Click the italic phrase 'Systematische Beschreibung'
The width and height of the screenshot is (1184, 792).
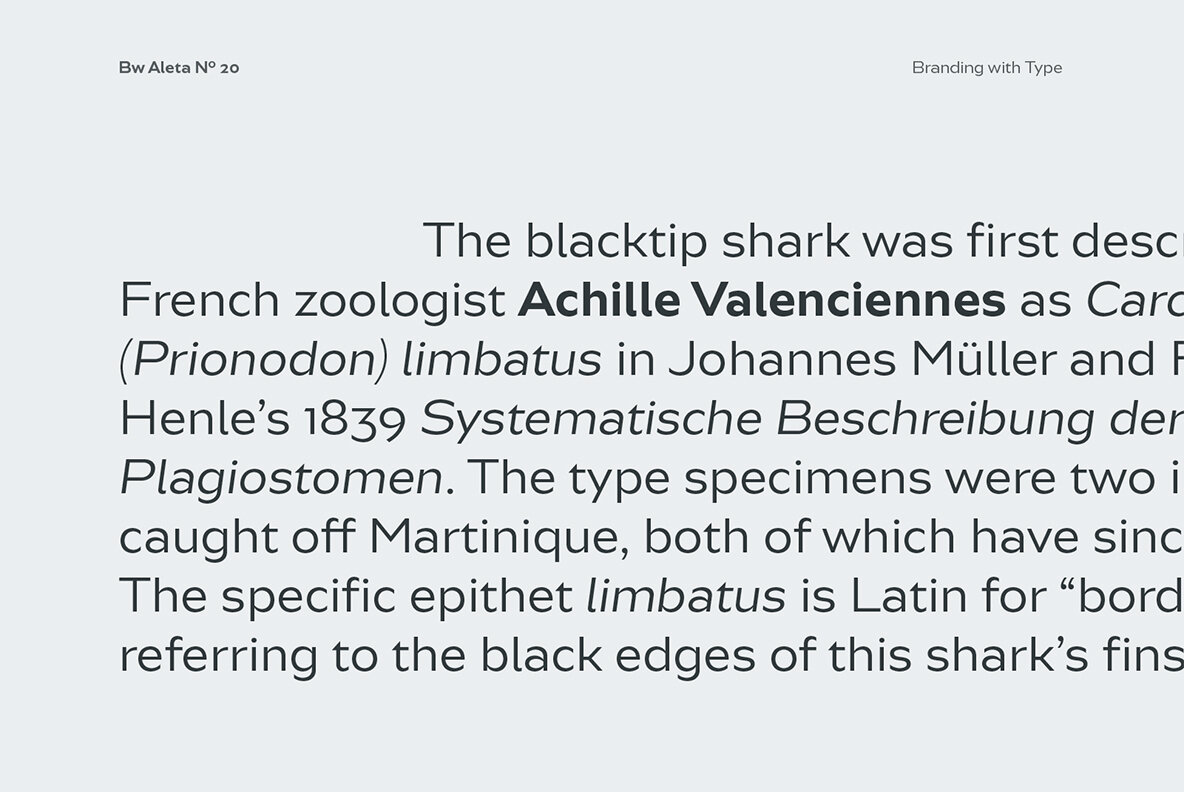click(x=757, y=419)
